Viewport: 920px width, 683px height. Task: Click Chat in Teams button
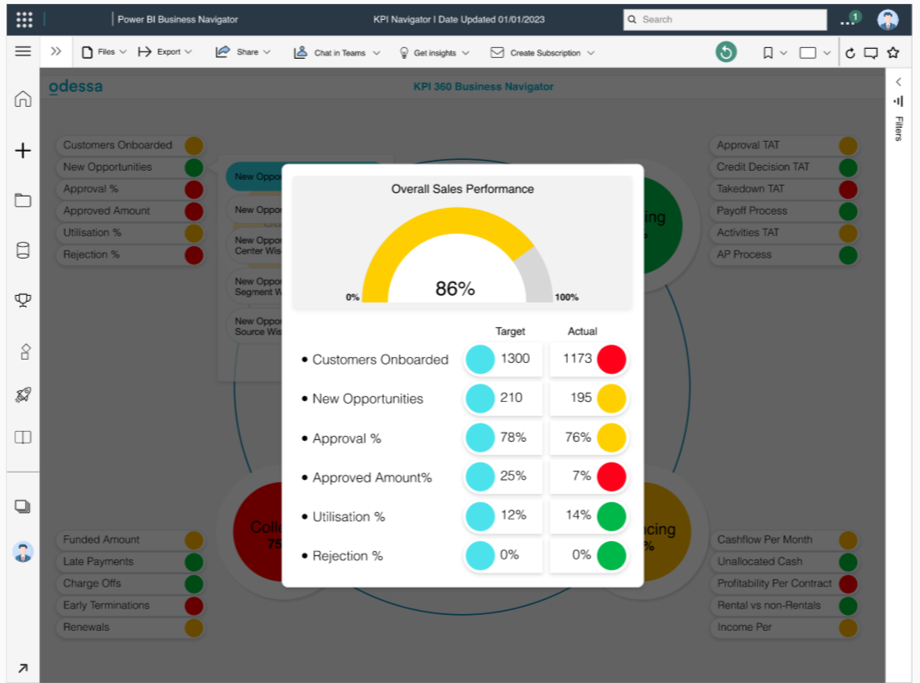tap(336, 53)
